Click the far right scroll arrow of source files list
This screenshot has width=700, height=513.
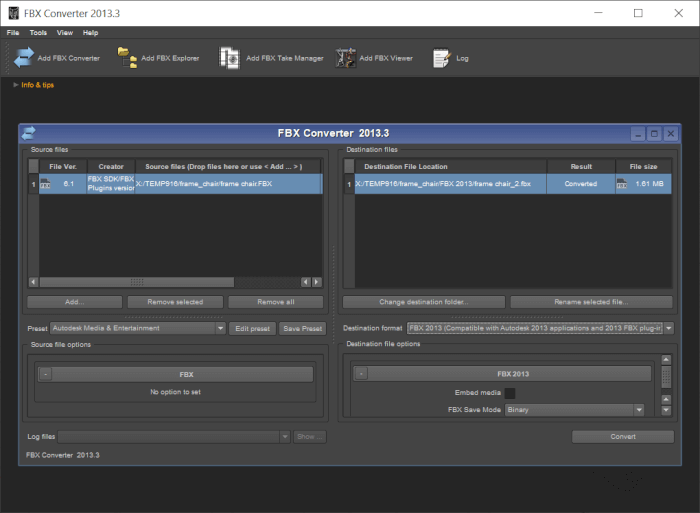point(317,282)
